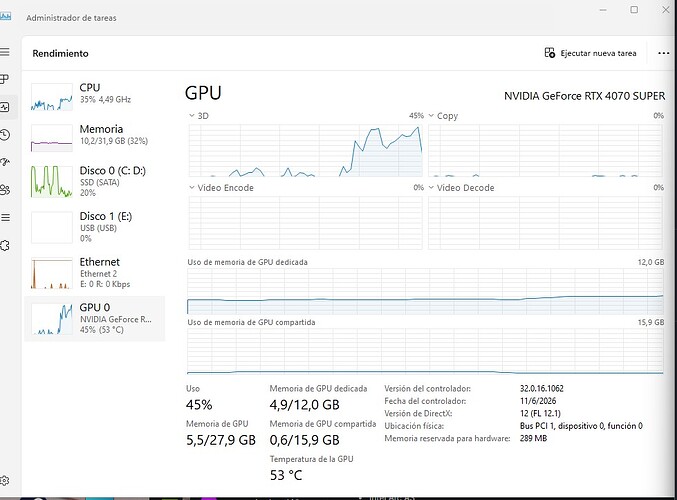Open the Details list icon

pyautogui.click(x=5, y=217)
